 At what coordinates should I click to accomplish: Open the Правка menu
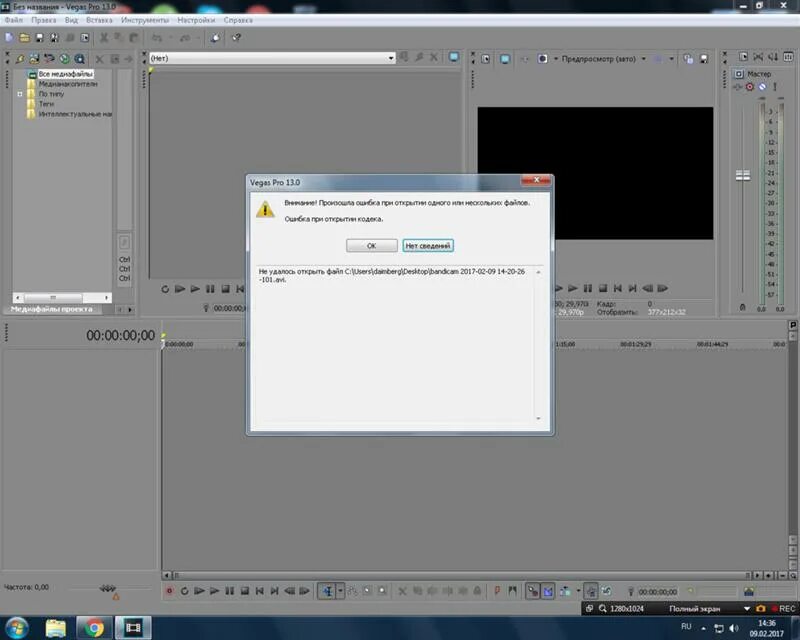click(43, 20)
